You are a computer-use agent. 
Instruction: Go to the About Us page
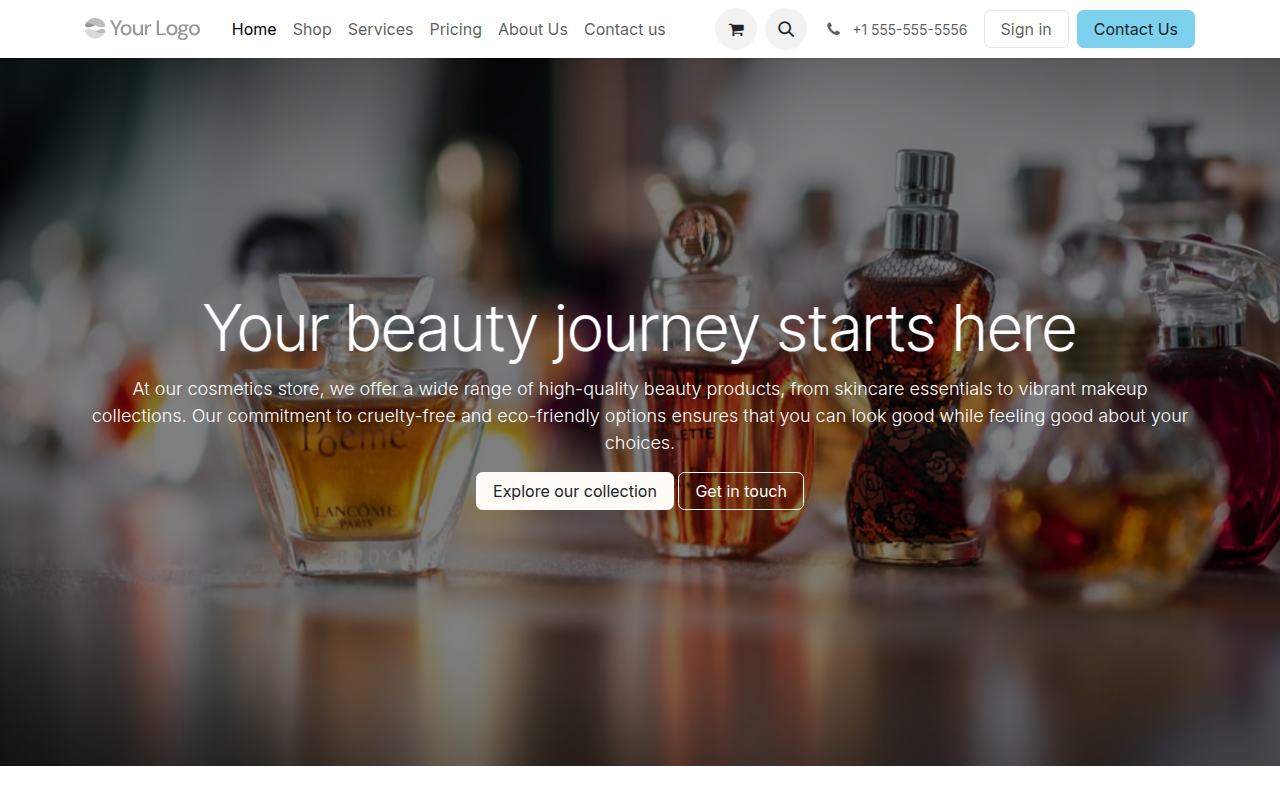tap(532, 29)
